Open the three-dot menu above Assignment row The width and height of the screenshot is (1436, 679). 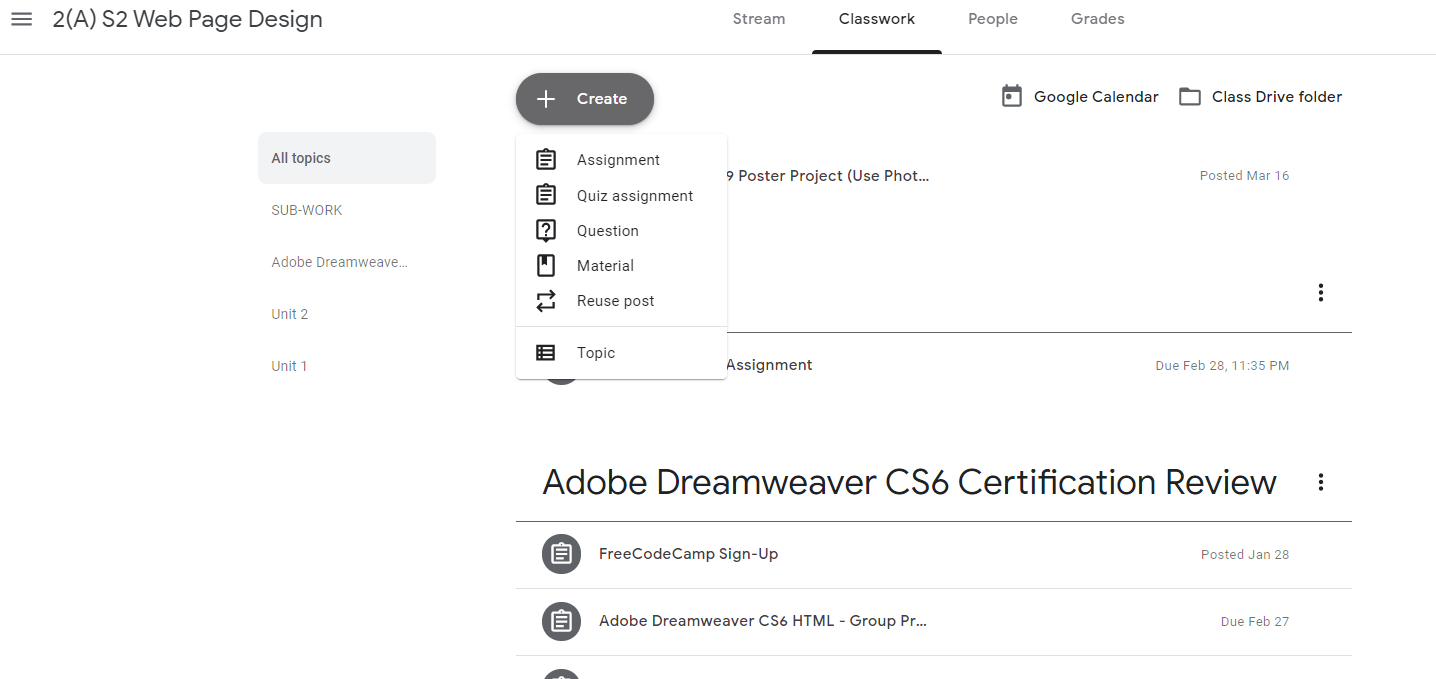pyautogui.click(x=1320, y=293)
